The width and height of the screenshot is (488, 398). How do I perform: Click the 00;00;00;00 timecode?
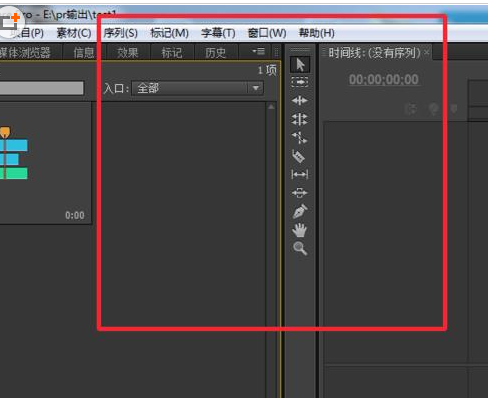click(384, 79)
